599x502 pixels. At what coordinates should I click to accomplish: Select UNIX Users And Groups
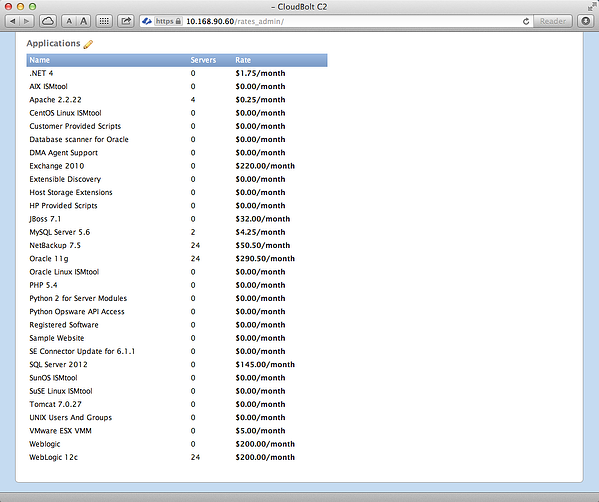pyautogui.click(x=71, y=418)
